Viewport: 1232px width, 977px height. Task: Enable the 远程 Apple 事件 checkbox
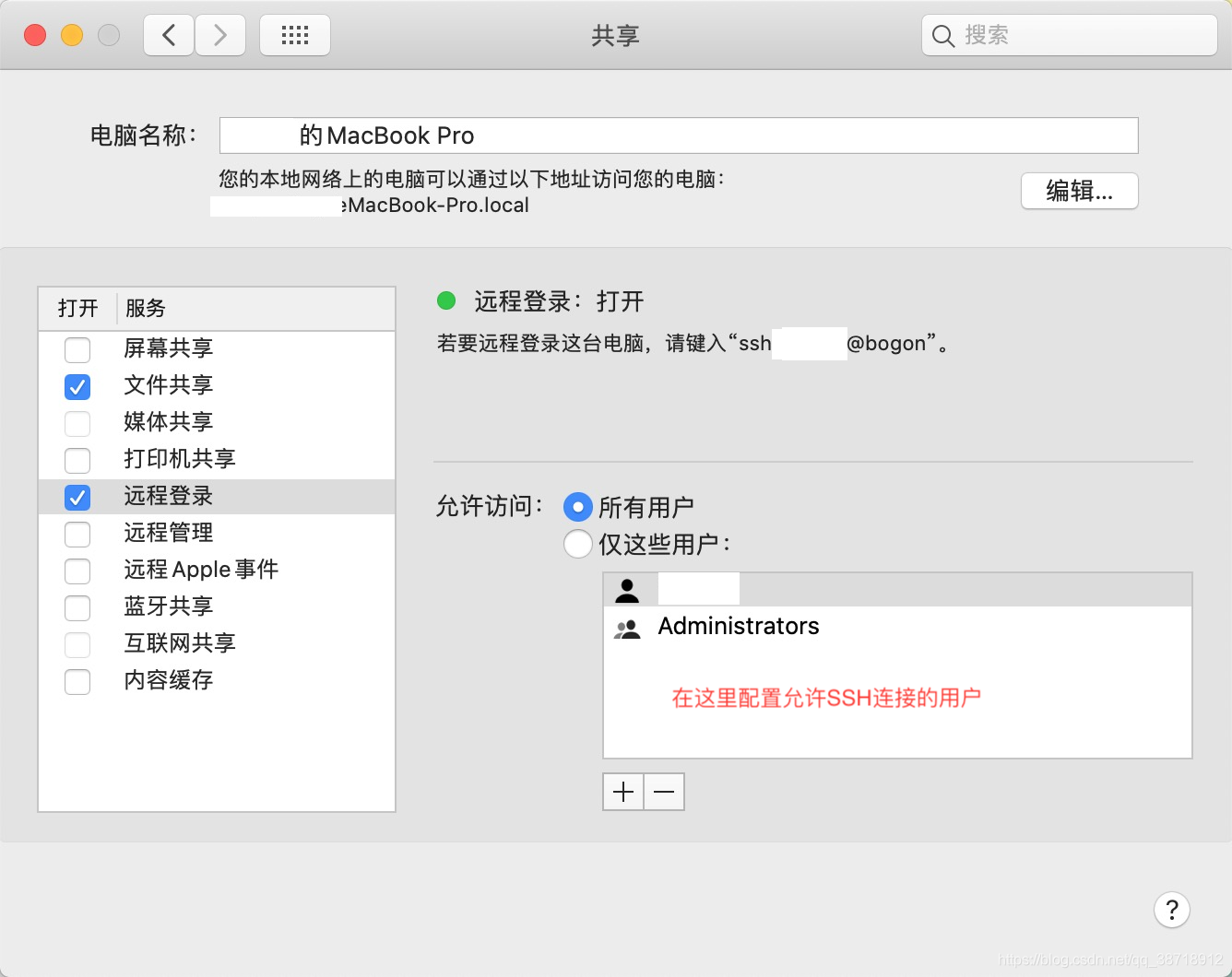tap(77, 571)
